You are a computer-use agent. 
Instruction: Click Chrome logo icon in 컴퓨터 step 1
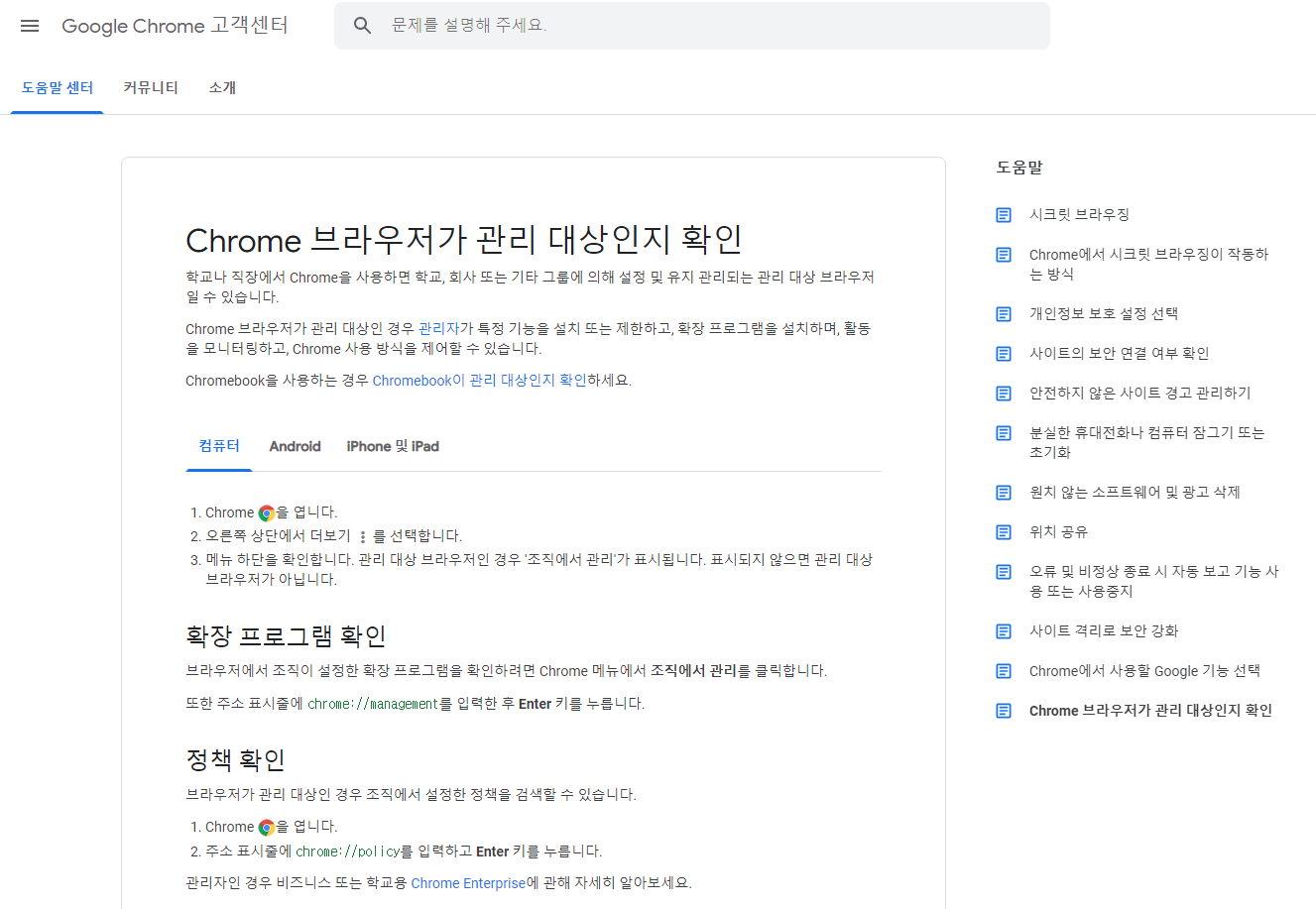point(266,513)
